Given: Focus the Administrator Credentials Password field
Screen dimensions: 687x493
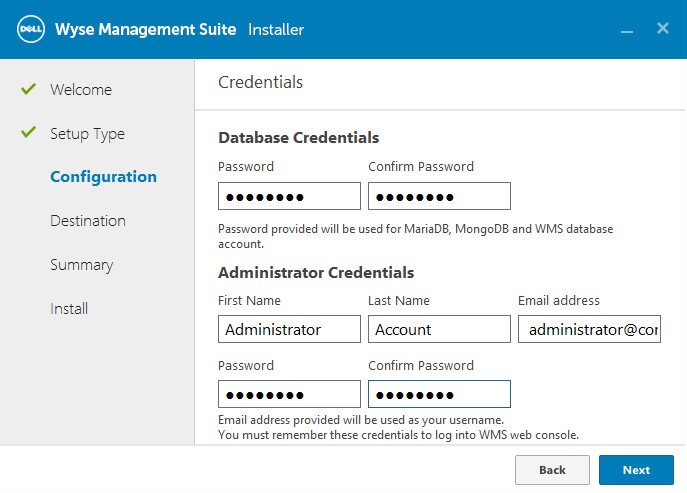Looking at the screenshot, I should 289,394.
